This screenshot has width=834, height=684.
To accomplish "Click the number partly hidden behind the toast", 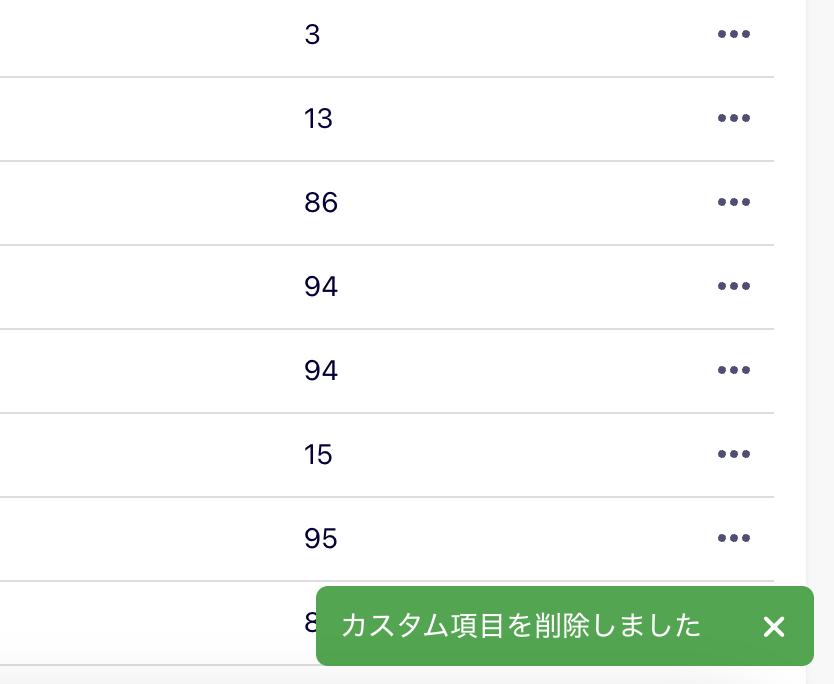I will (x=310, y=622).
